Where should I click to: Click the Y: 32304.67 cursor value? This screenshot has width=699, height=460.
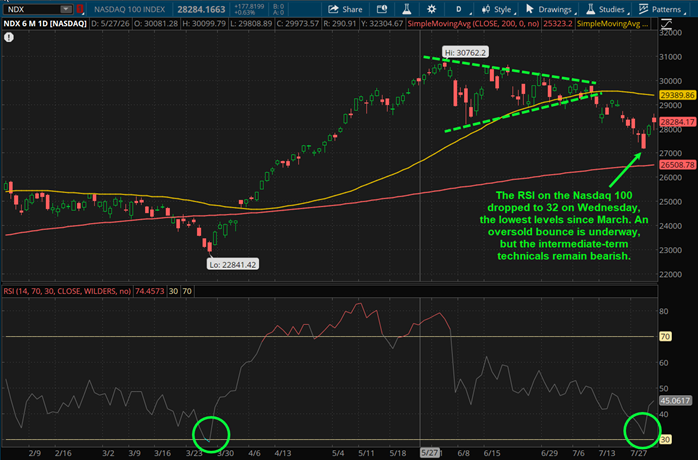pos(382,24)
